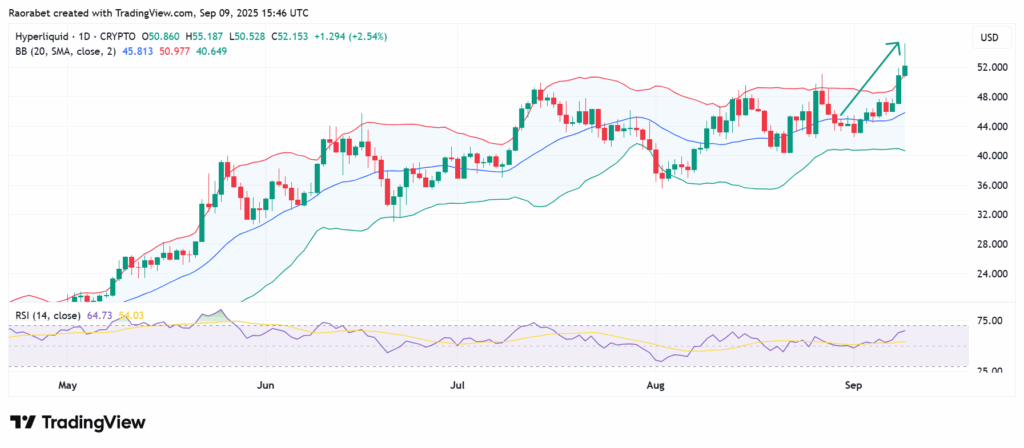
Task: Click the May label on time axis
Action: pos(67,384)
